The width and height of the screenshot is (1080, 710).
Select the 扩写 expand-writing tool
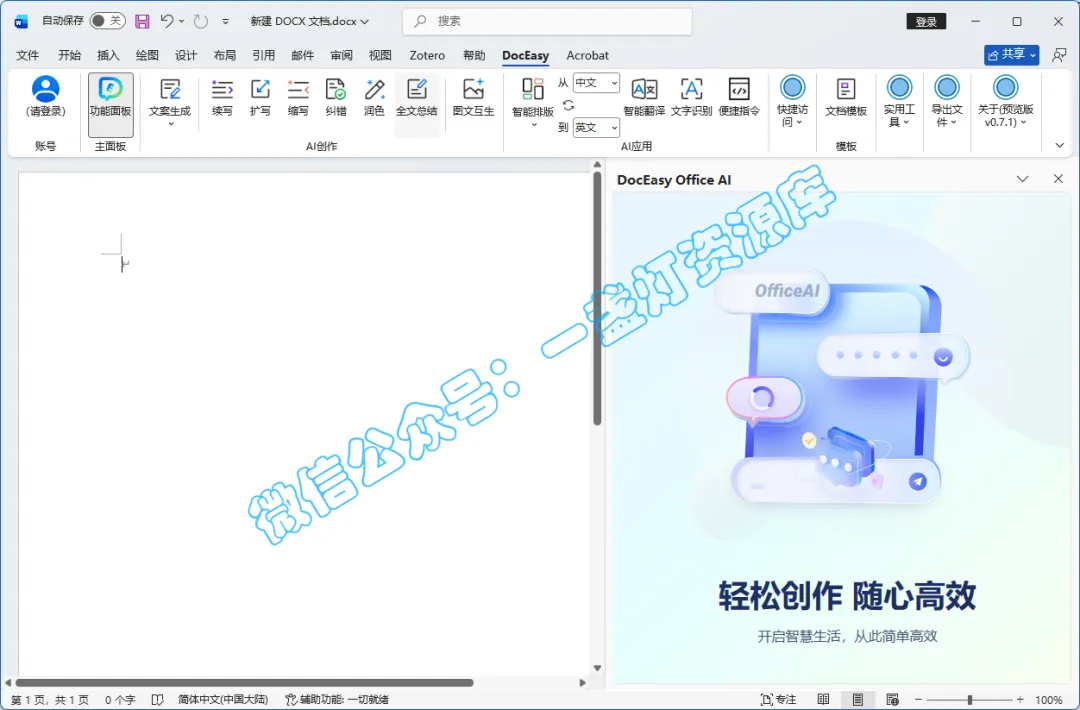[x=260, y=97]
